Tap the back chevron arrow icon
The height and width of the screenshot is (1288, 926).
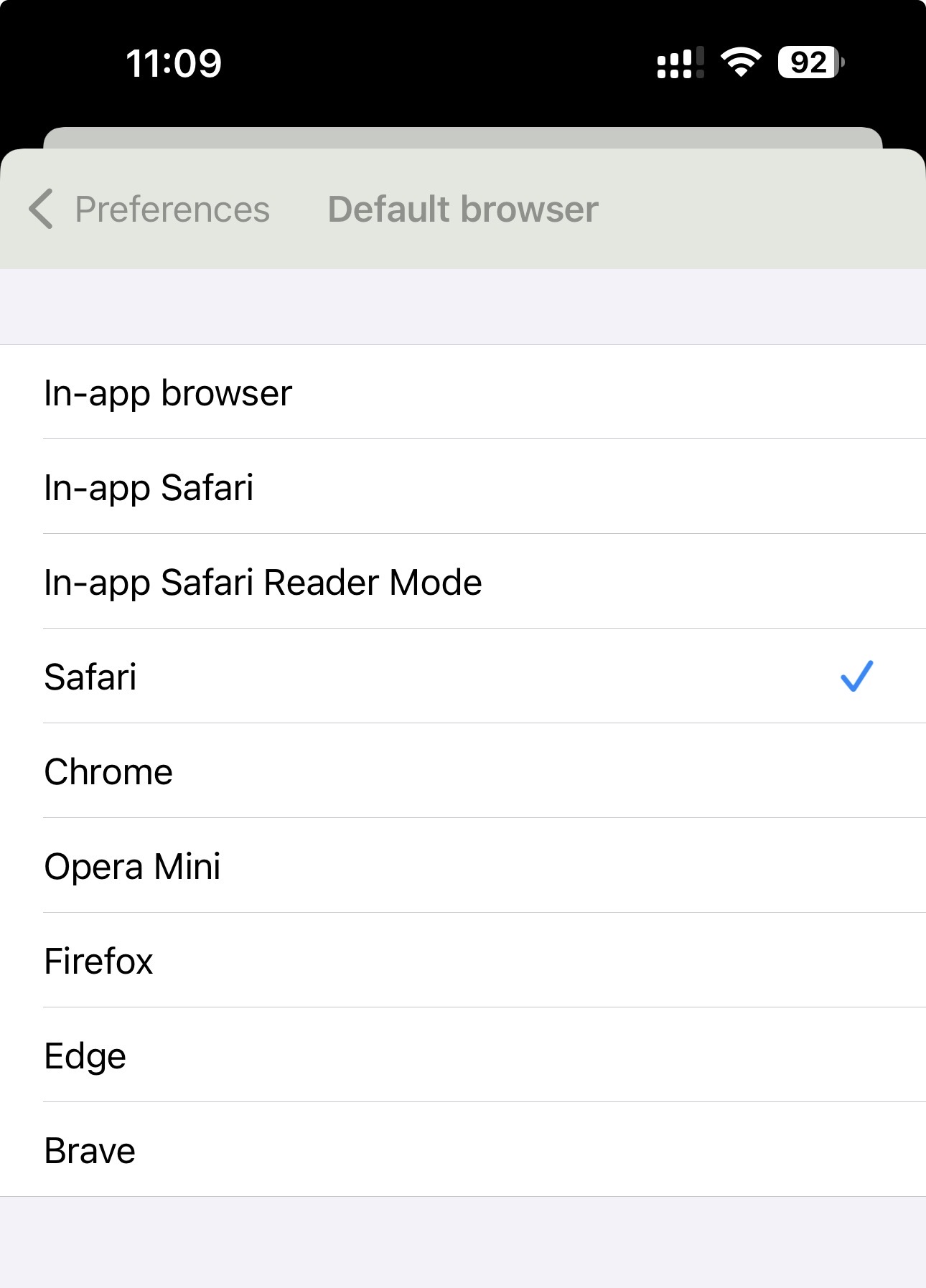(x=41, y=209)
